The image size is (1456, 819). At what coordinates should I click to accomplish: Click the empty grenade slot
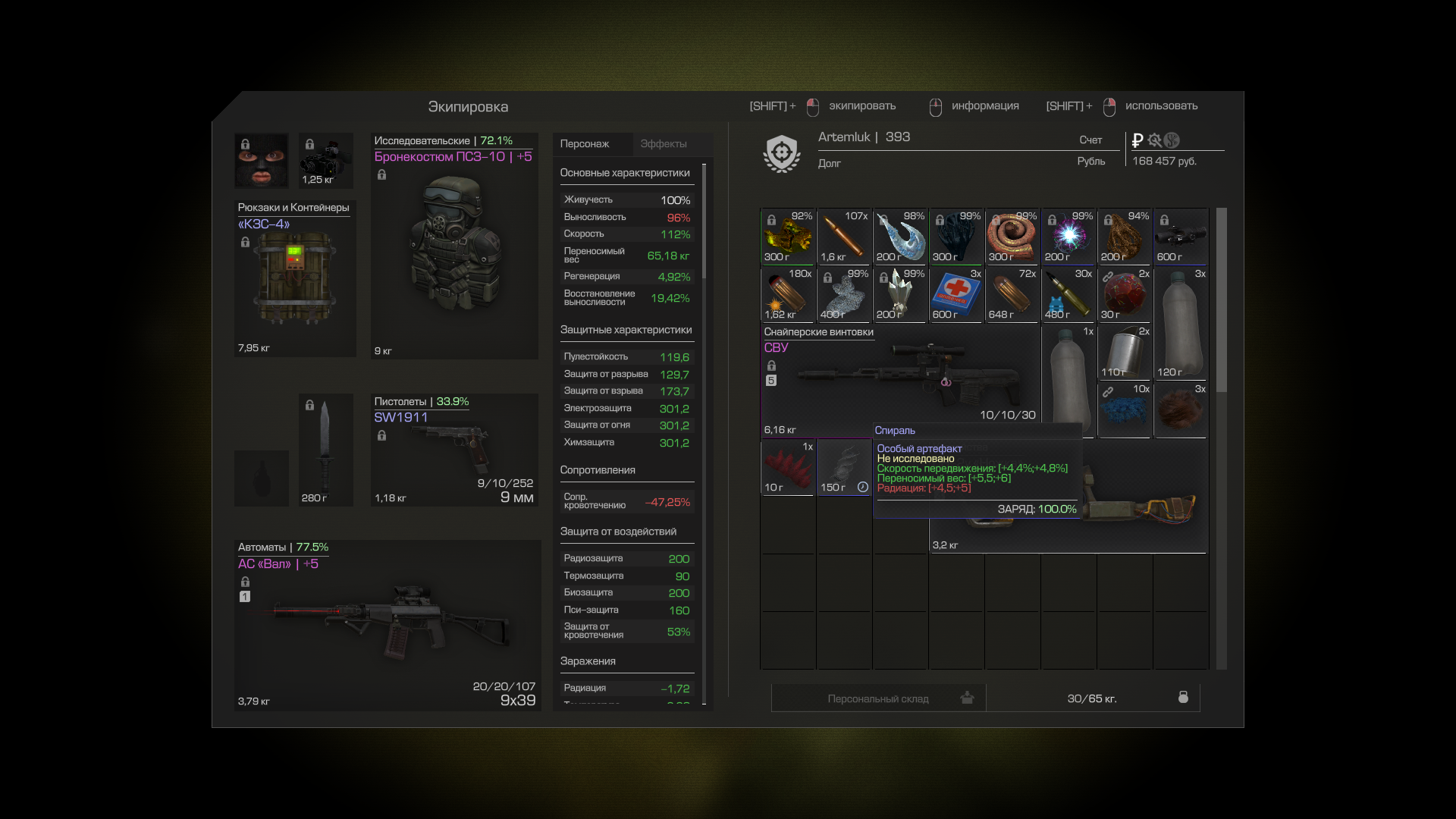pos(261,479)
